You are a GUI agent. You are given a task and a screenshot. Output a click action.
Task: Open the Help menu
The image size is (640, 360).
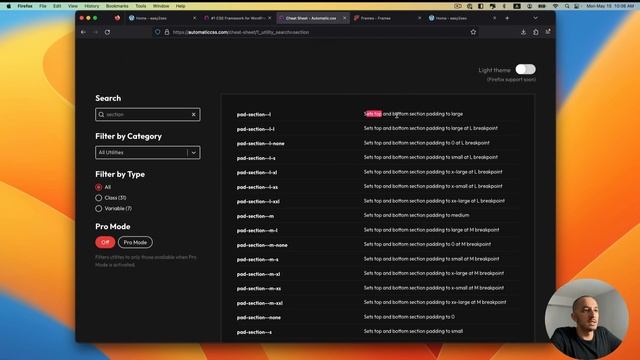coord(180,6)
